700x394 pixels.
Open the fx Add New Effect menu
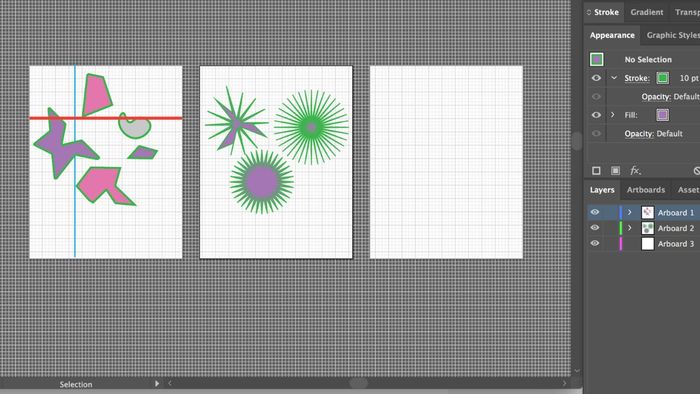pyautogui.click(x=635, y=170)
